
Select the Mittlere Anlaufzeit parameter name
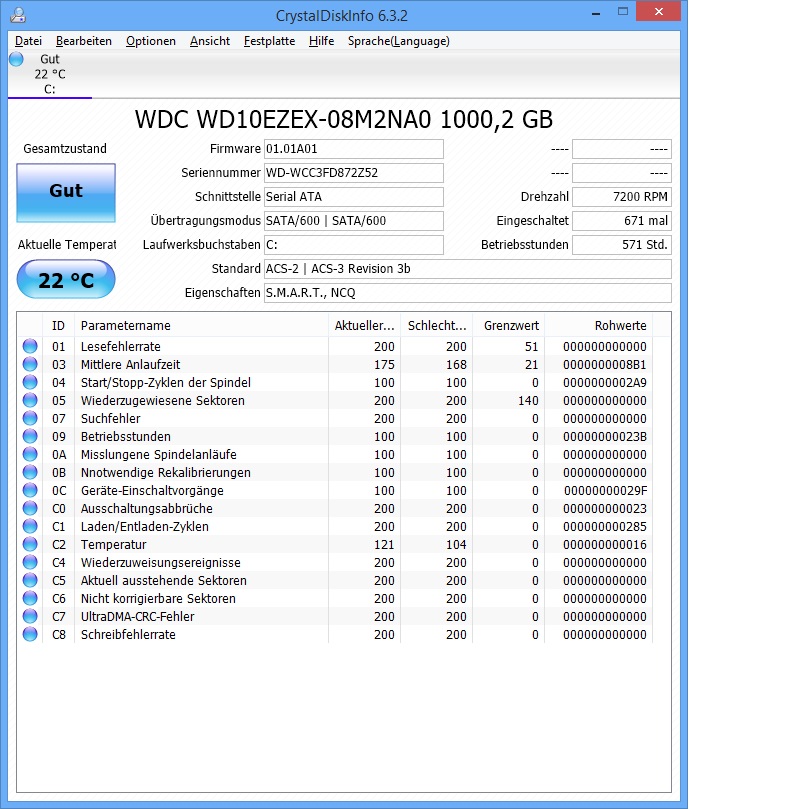(x=130, y=365)
